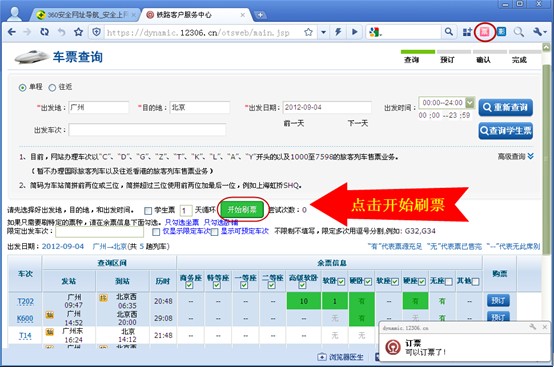Screen dimensions: 554x370
Task: Click the browser back arrow icon
Action: pyautogui.click(x=12, y=32)
